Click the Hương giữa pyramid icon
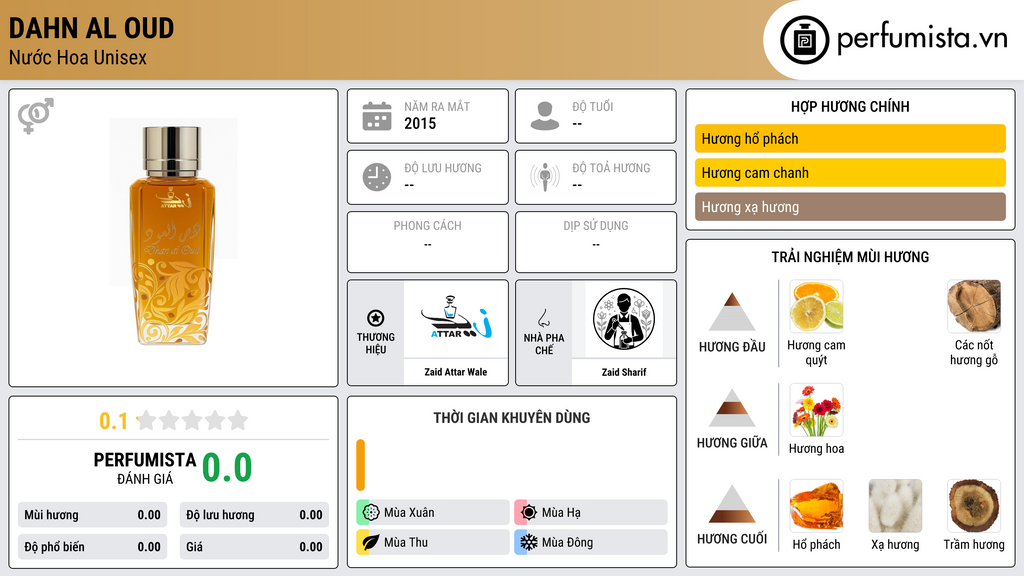The height and width of the screenshot is (576, 1024). [732, 408]
